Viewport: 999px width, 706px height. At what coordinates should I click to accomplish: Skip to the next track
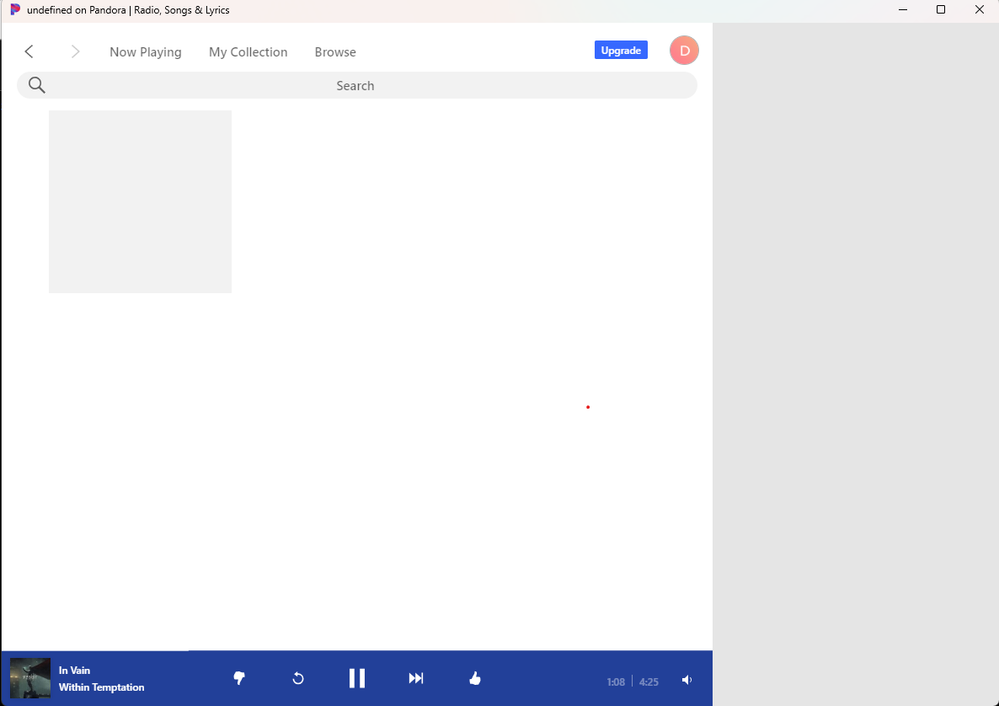(x=416, y=678)
